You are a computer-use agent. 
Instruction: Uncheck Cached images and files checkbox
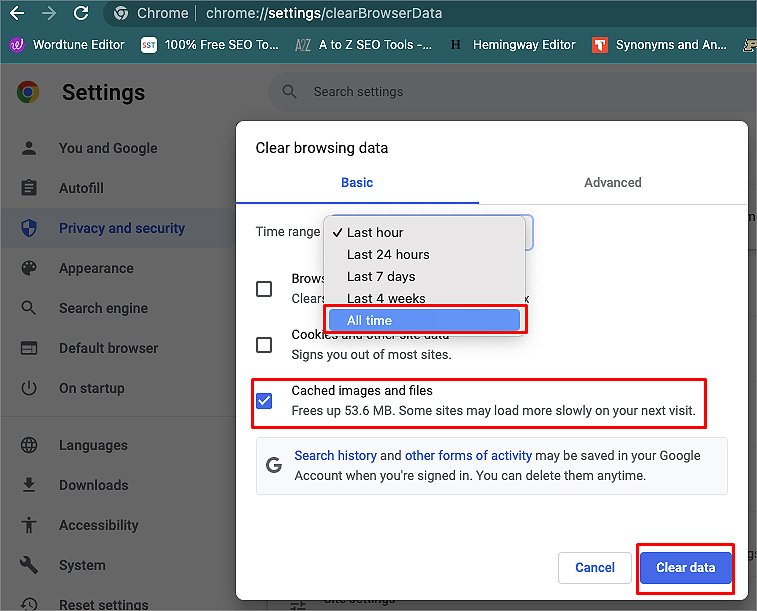264,401
